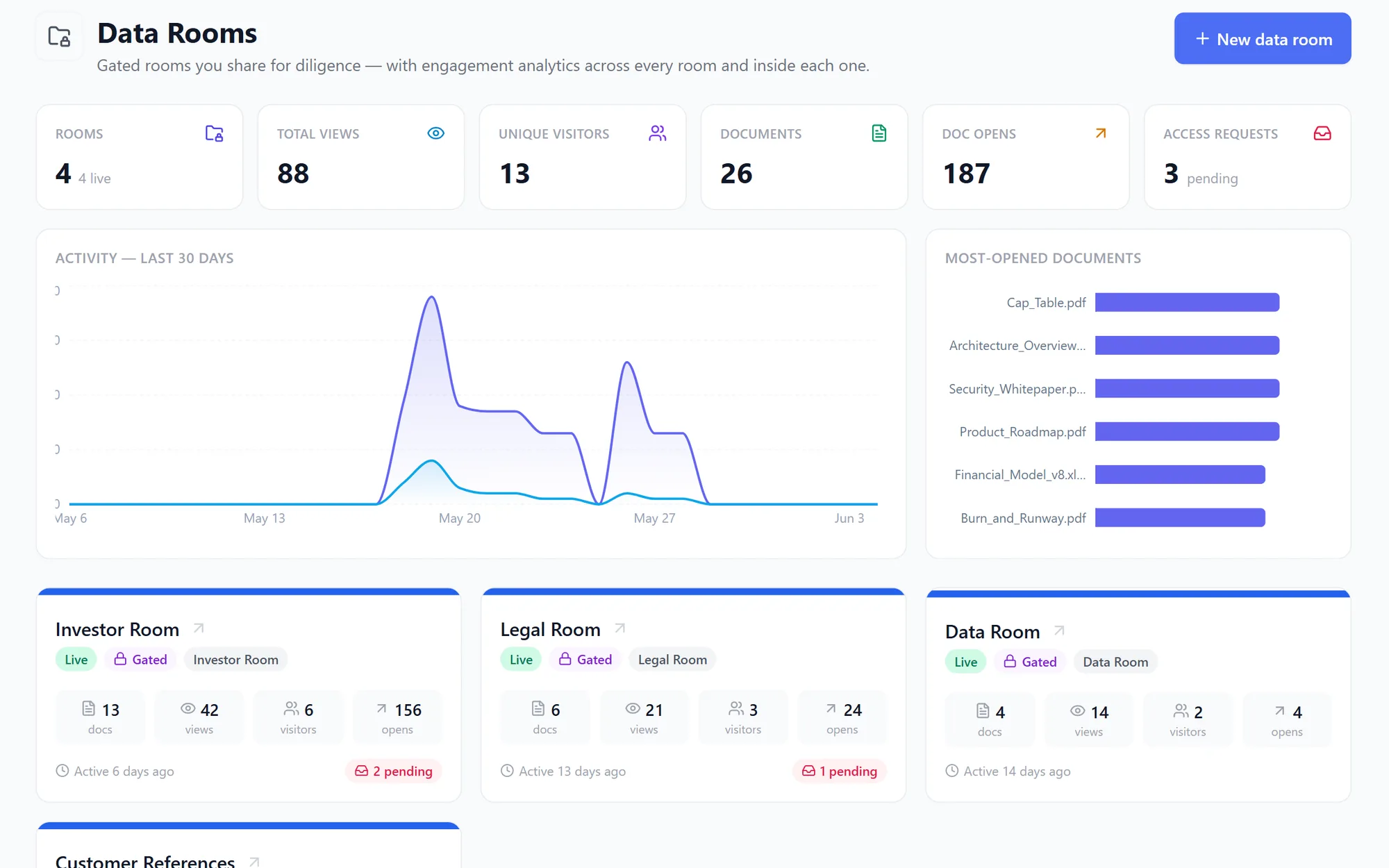Screen dimensions: 1389x868
Task: Click the May 27 axis label
Action: point(654,518)
